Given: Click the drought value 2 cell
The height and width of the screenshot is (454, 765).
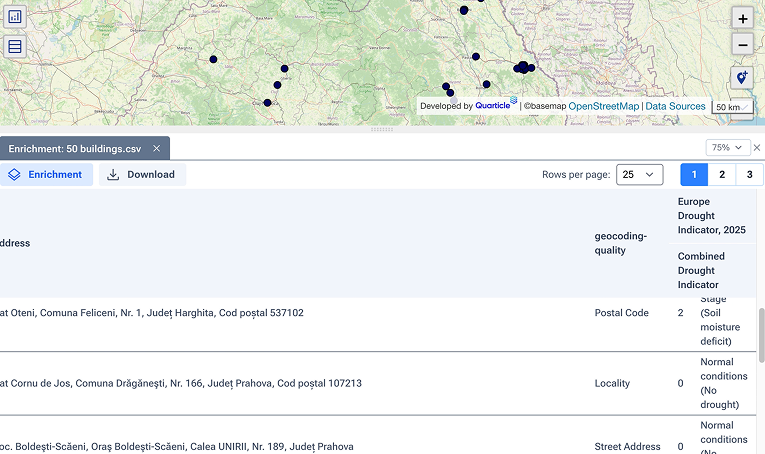Looking at the screenshot, I should click(x=681, y=313).
